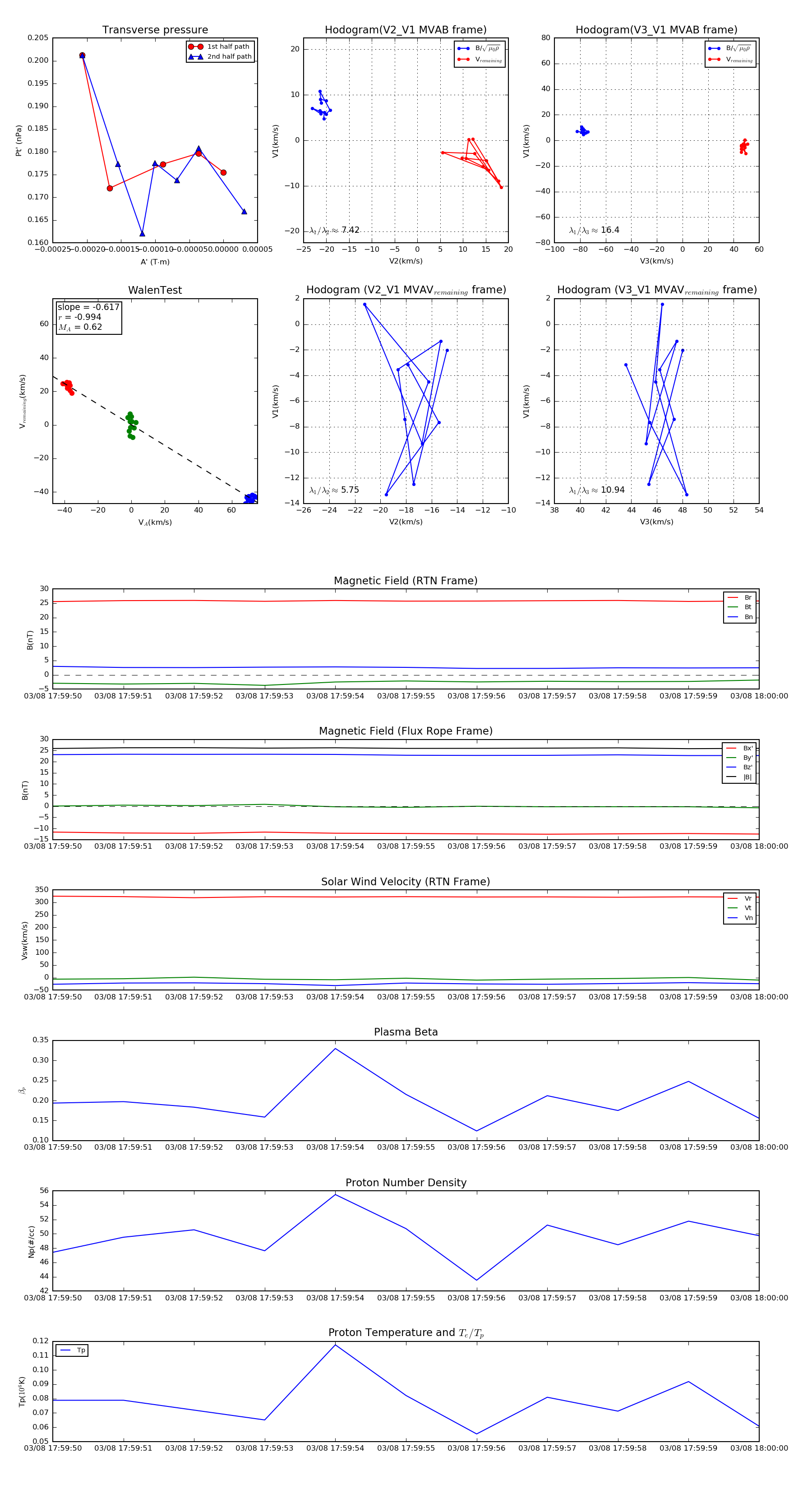Click the "Proton Number Density" title
The width and height of the screenshot is (812, 1489).
(x=406, y=1183)
